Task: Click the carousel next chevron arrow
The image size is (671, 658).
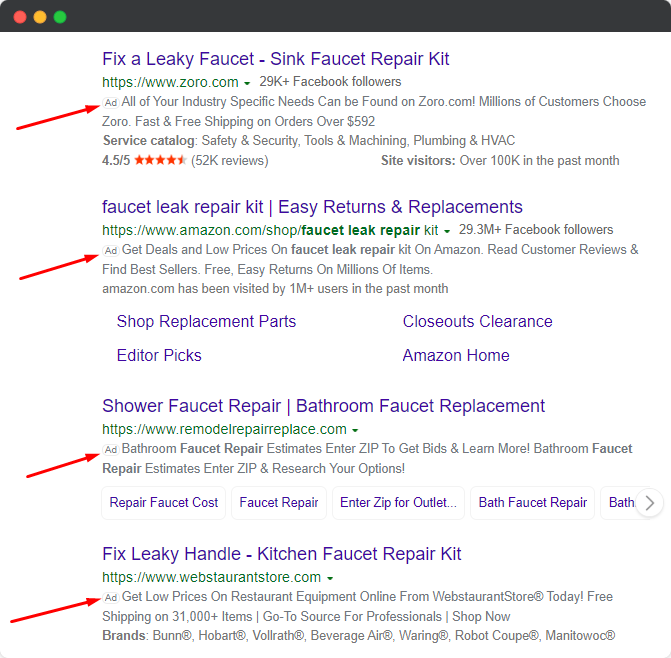Action: (650, 503)
